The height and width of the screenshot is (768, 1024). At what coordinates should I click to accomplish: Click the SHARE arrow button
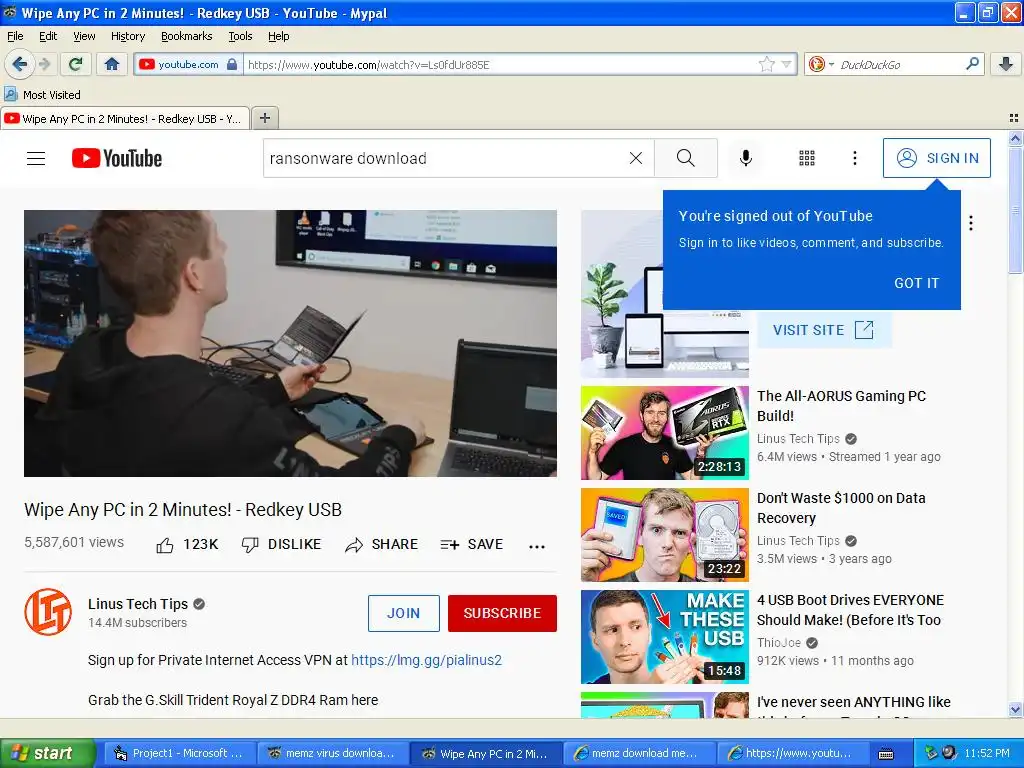click(x=381, y=545)
